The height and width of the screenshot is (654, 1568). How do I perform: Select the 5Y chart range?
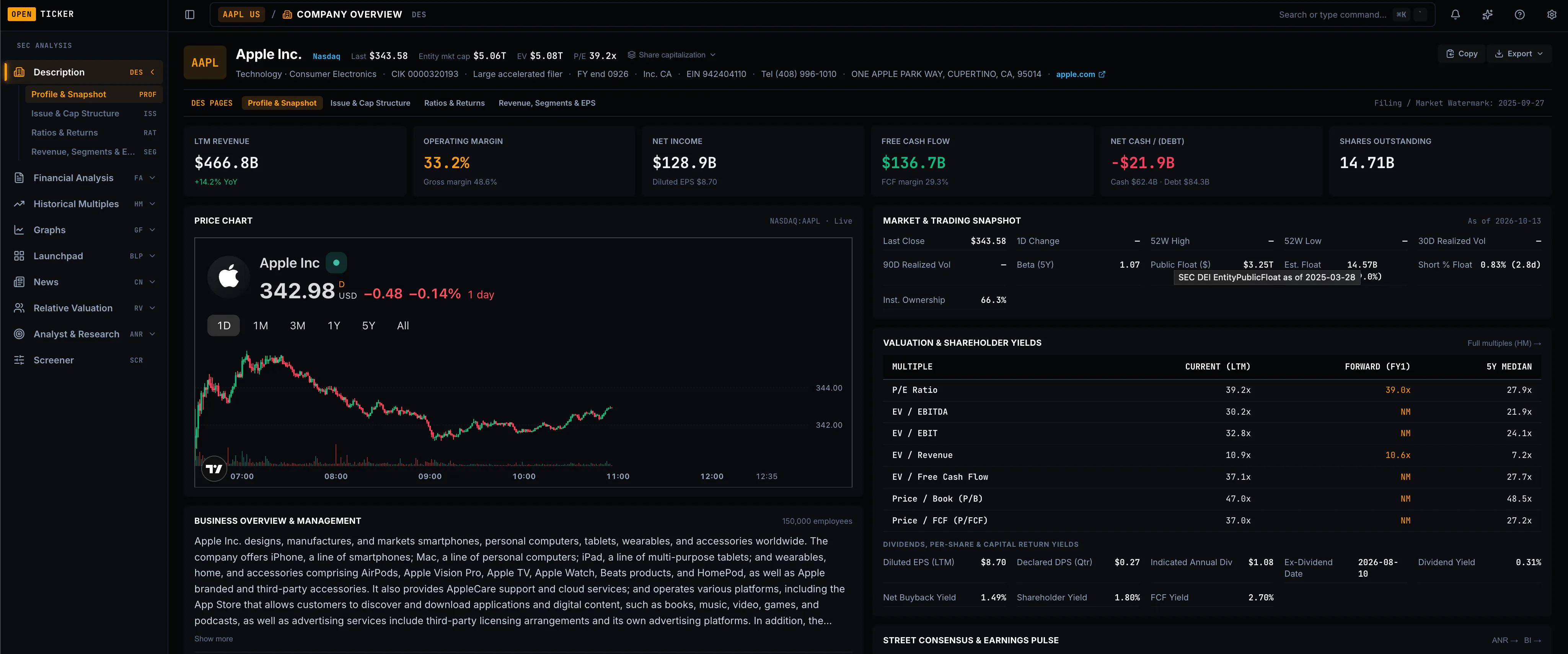[x=369, y=326]
